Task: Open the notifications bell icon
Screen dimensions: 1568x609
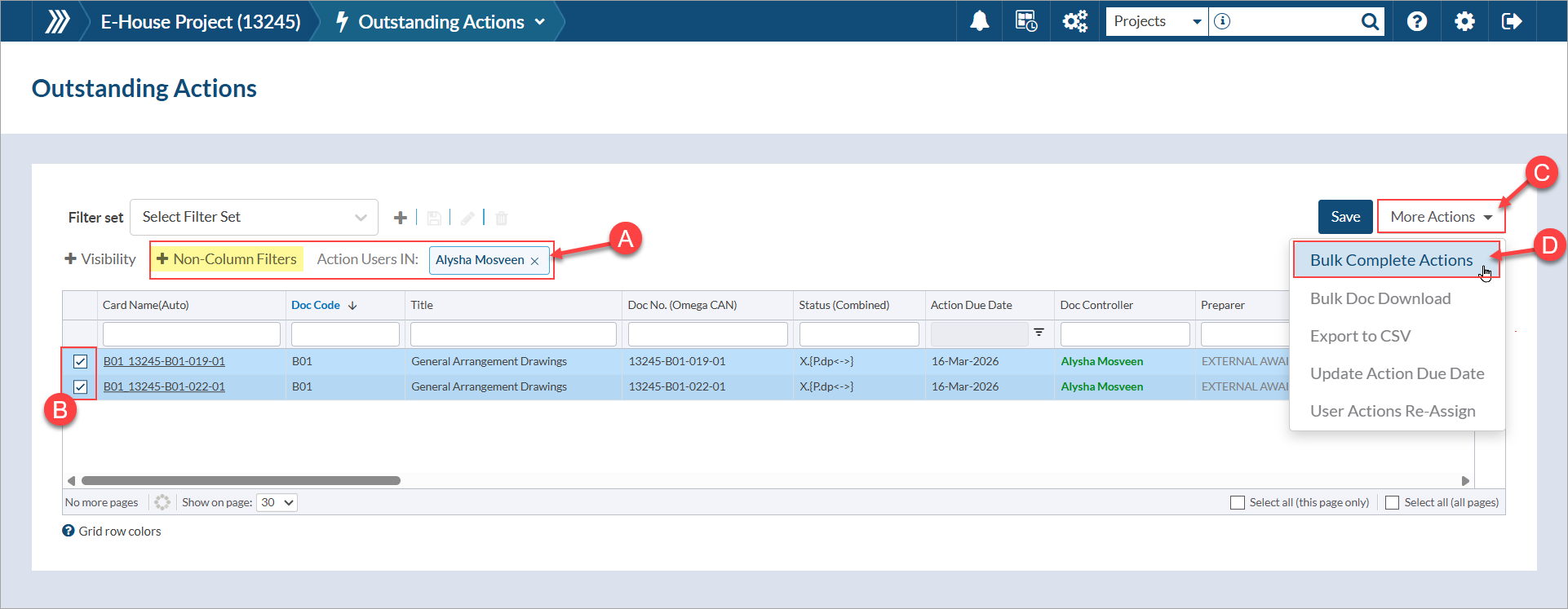Action: (x=979, y=21)
